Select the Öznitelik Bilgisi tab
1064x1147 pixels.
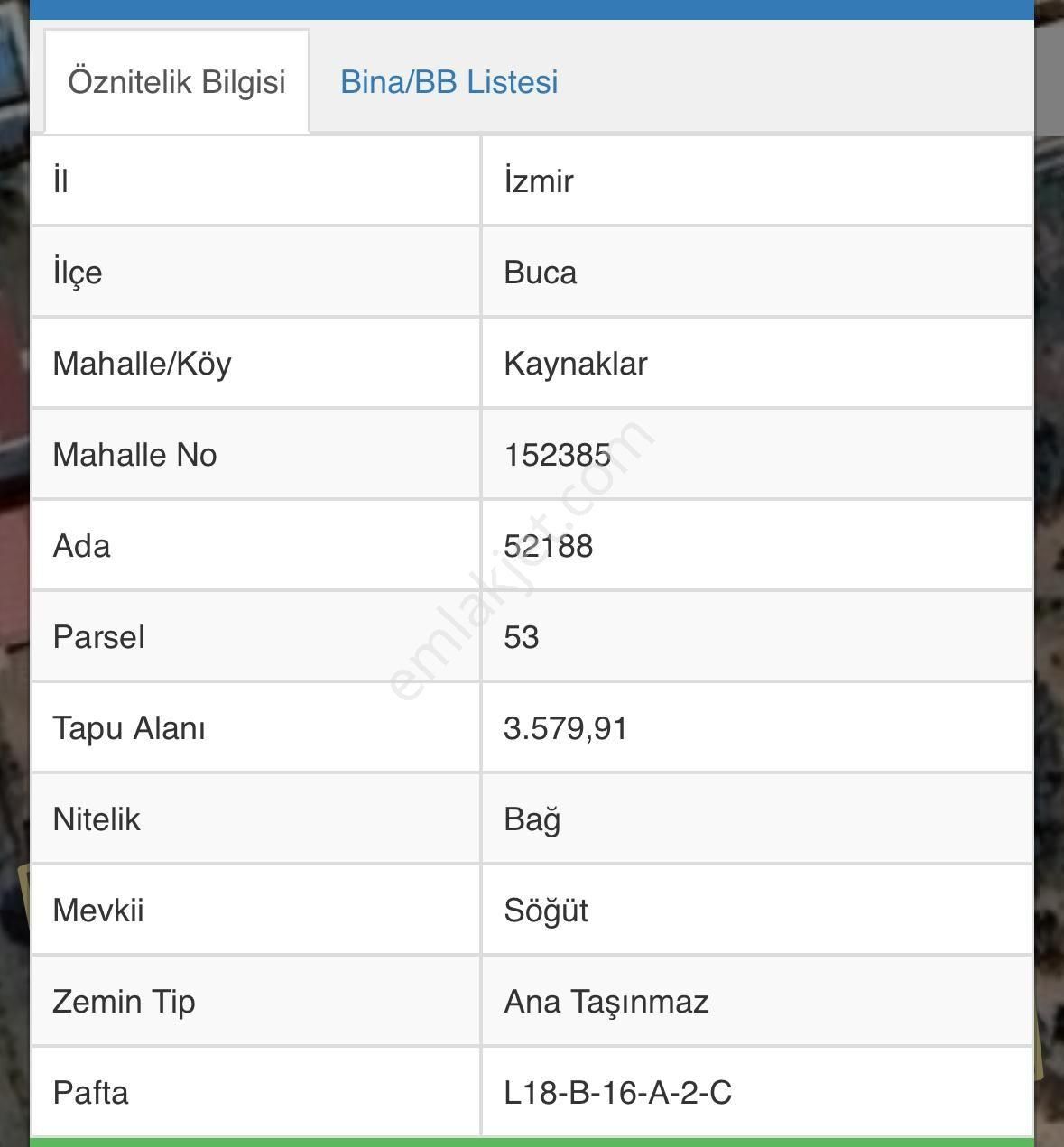coord(177,80)
